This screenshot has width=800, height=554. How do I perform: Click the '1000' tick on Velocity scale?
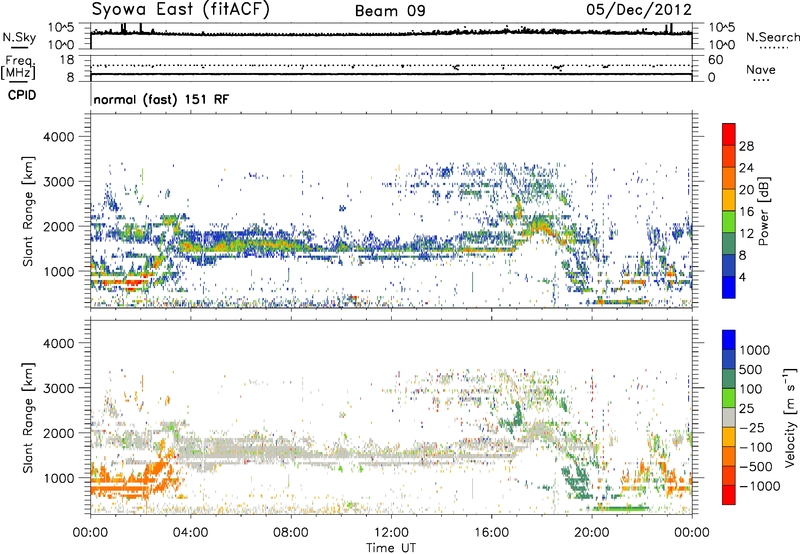tap(755, 350)
